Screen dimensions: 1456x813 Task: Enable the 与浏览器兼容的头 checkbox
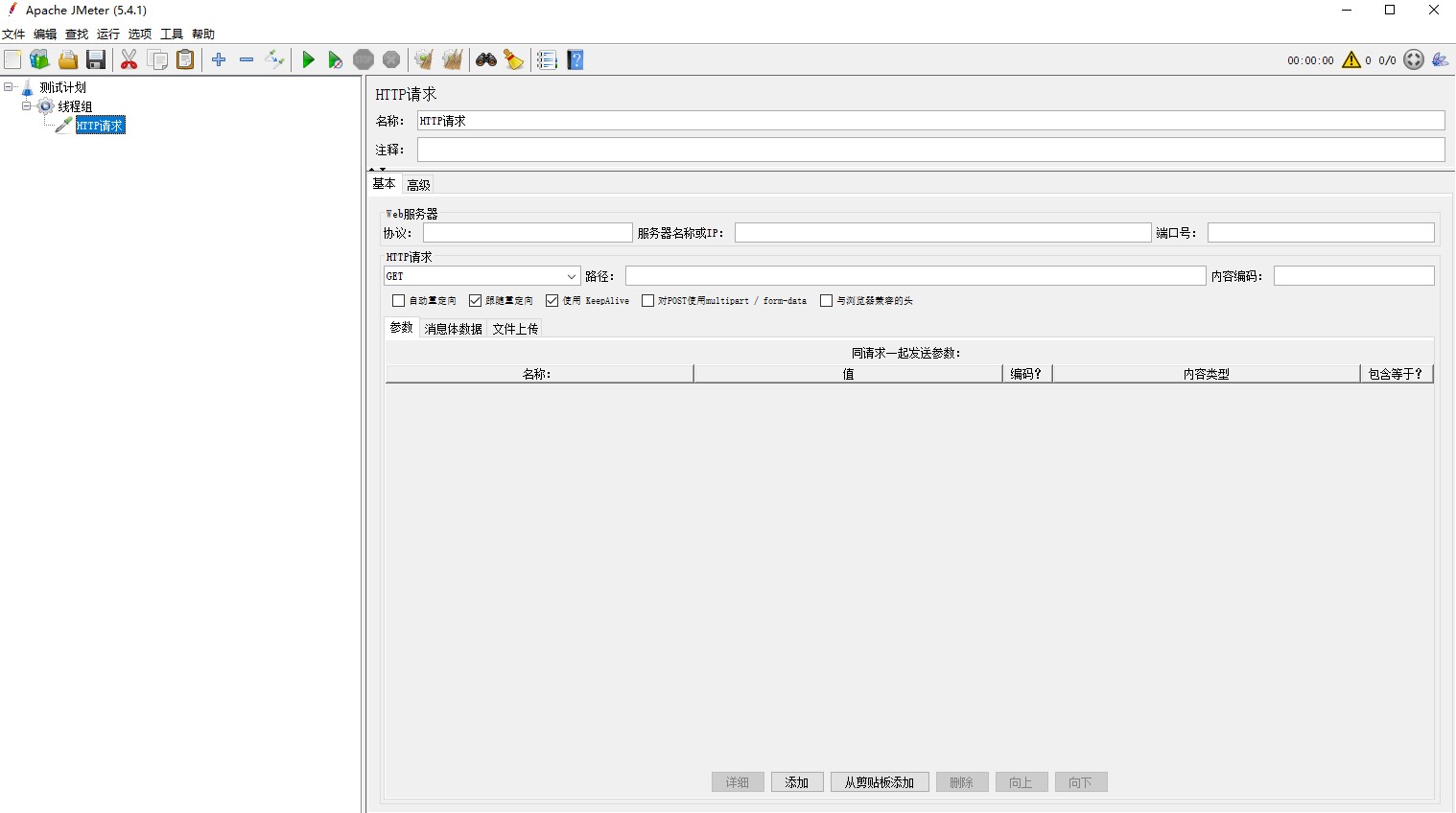pyautogui.click(x=826, y=301)
